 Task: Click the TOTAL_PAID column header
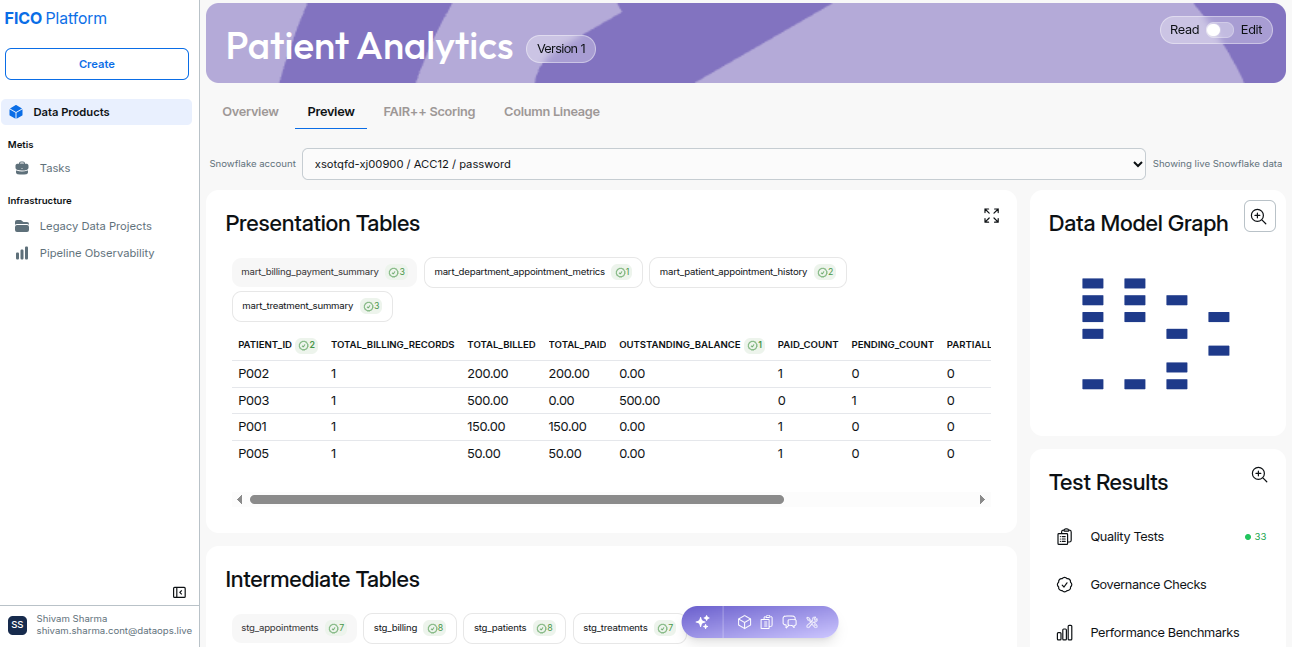click(x=577, y=345)
